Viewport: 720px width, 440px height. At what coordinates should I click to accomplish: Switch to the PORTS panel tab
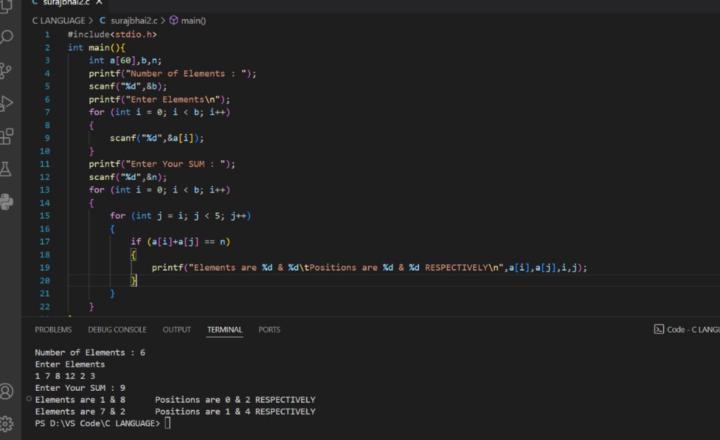point(269,330)
